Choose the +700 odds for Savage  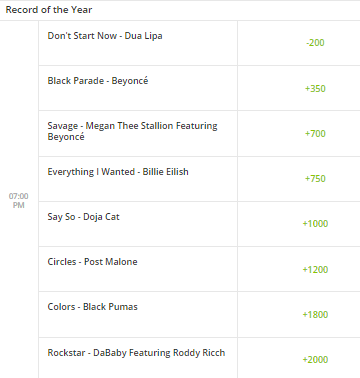(x=315, y=133)
